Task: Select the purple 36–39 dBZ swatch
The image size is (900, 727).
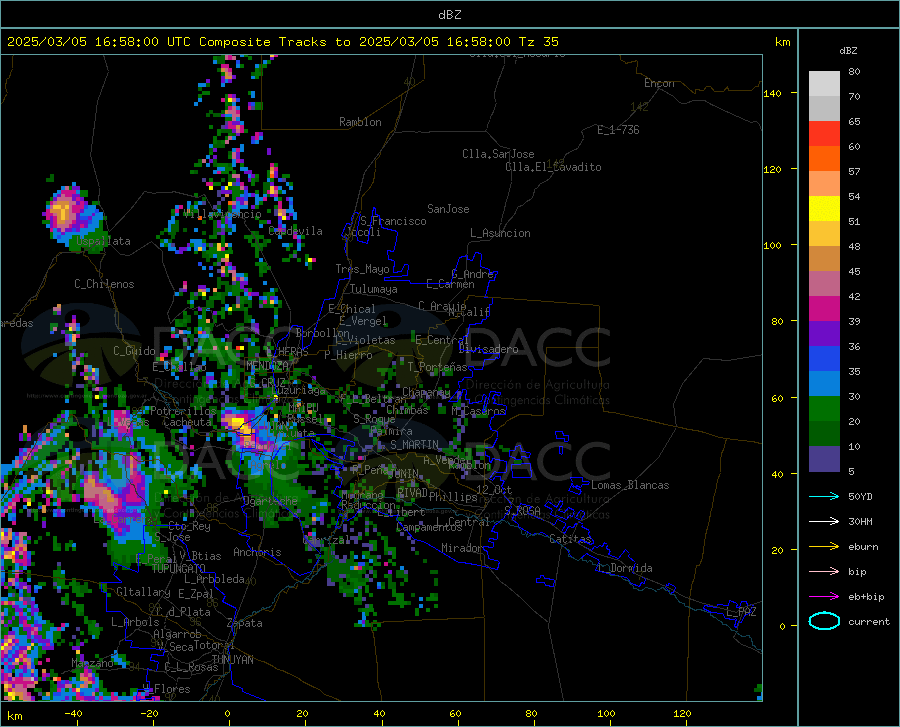Action: (x=824, y=334)
